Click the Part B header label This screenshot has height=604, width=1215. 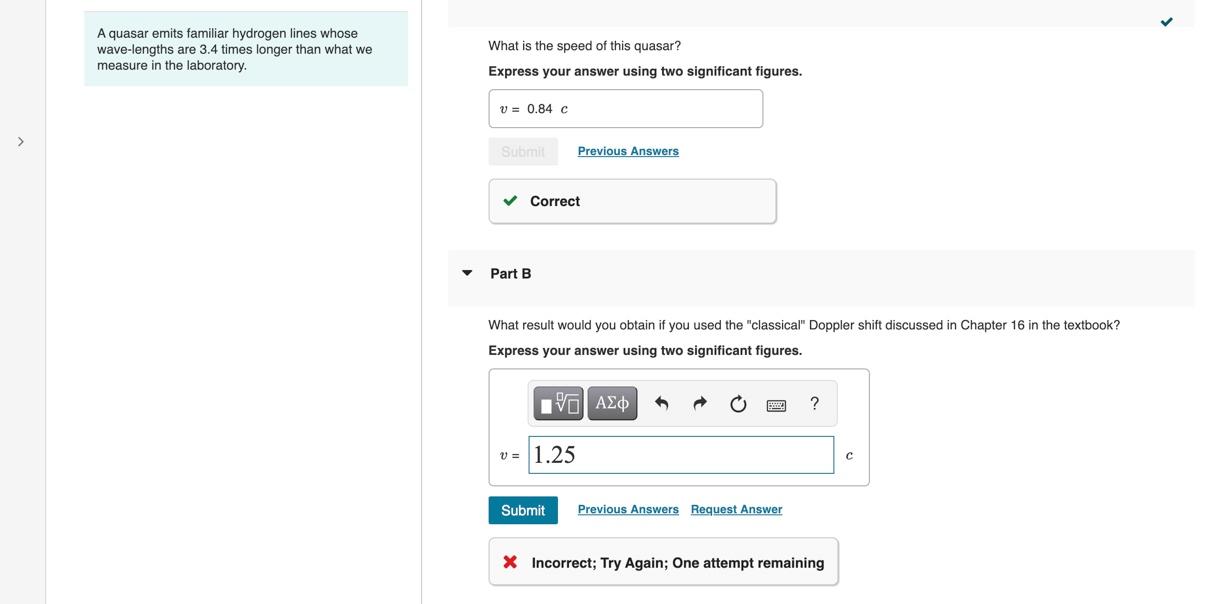pos(511,274)
